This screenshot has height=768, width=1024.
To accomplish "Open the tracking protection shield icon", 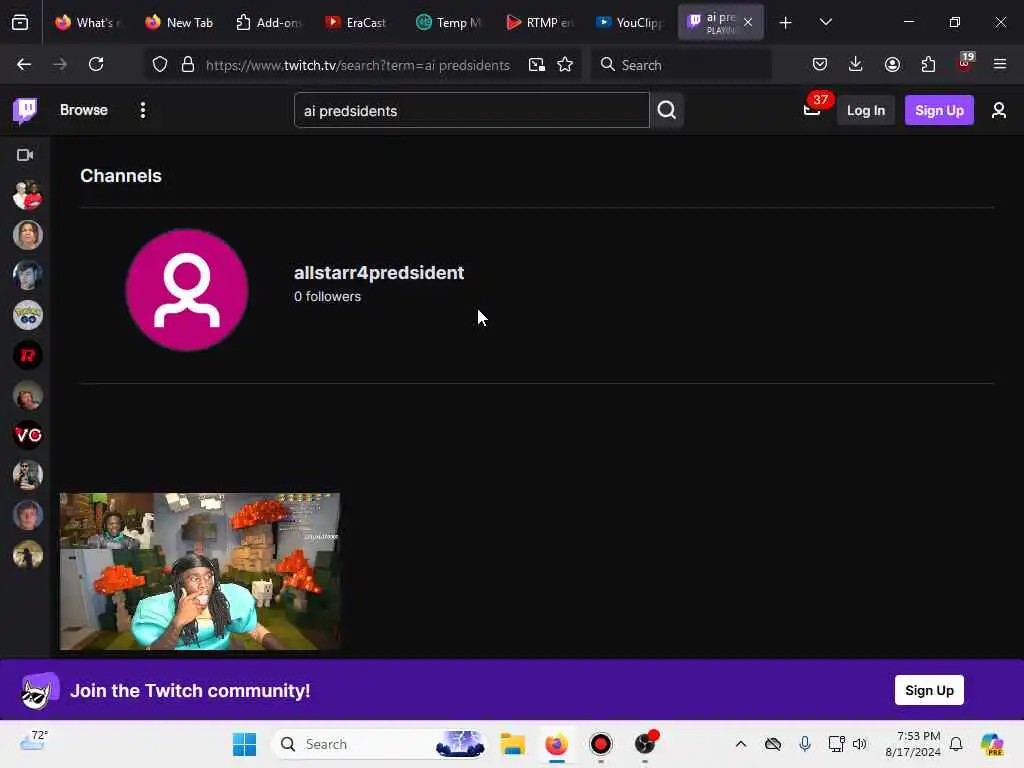I will point(160,64).
